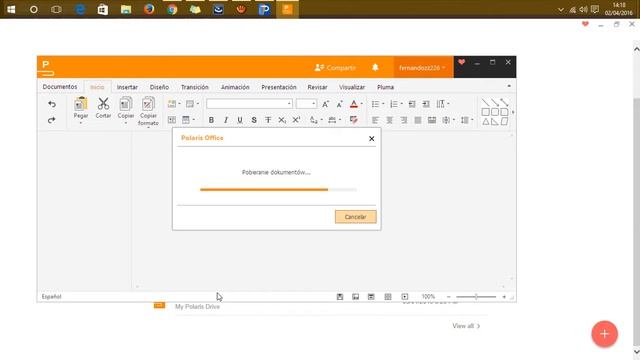Open the font size combo box
This screenshot has width=640, height=360.
[x=306, y=104]
